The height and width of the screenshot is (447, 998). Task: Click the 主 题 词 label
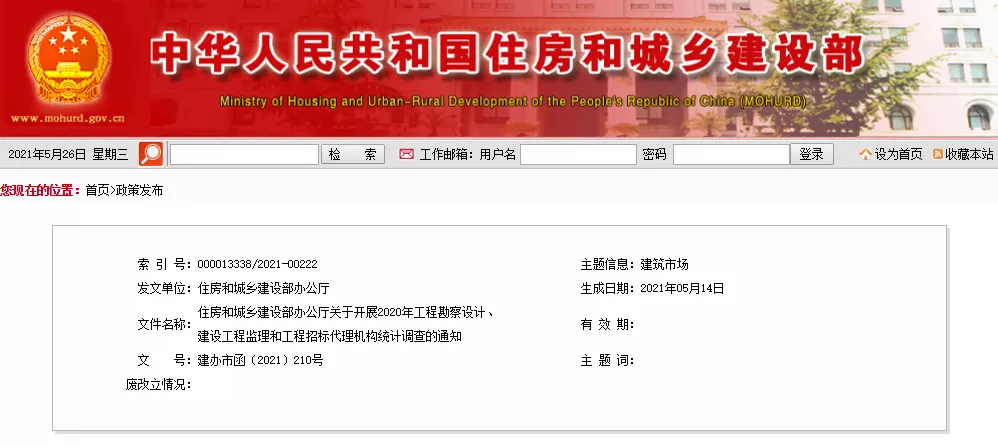(x=607, y=360)
